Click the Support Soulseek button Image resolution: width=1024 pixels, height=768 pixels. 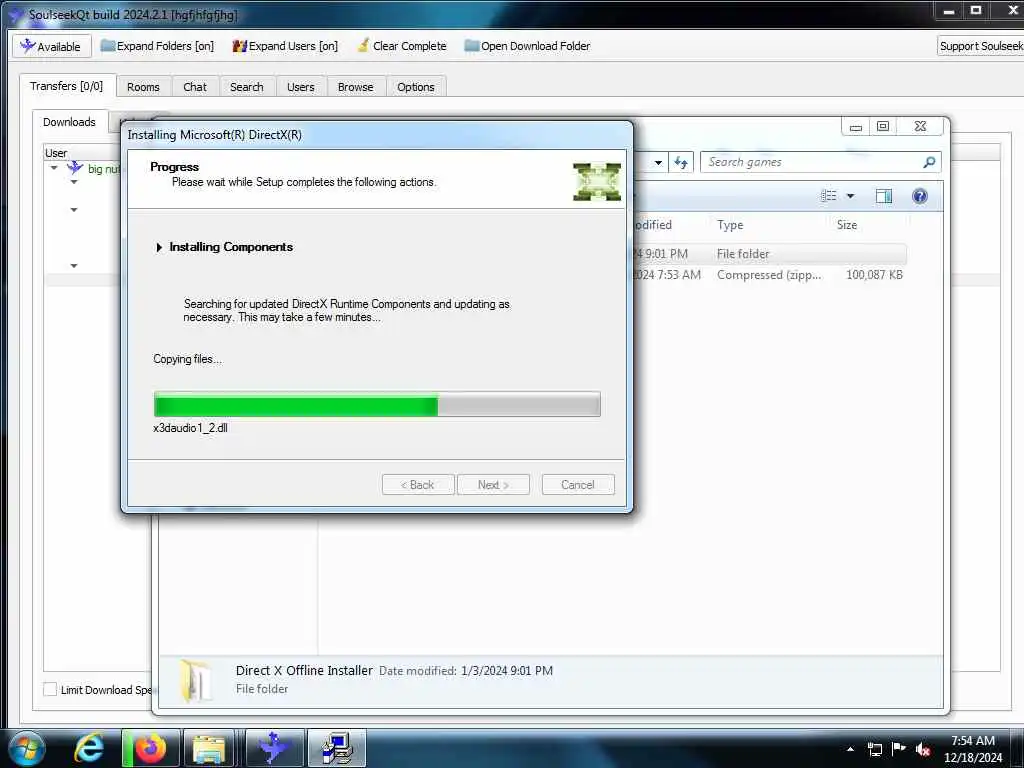coord(980,46)
